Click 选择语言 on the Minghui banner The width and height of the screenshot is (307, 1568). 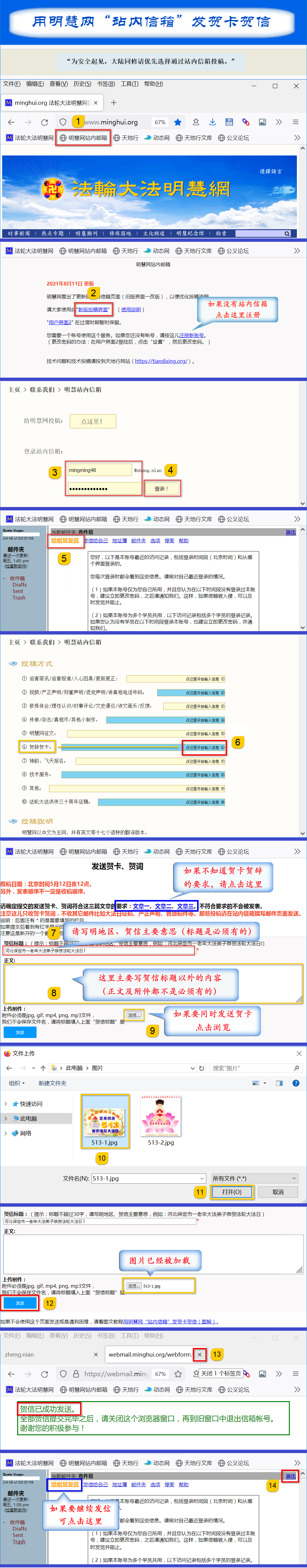(270, 172)
